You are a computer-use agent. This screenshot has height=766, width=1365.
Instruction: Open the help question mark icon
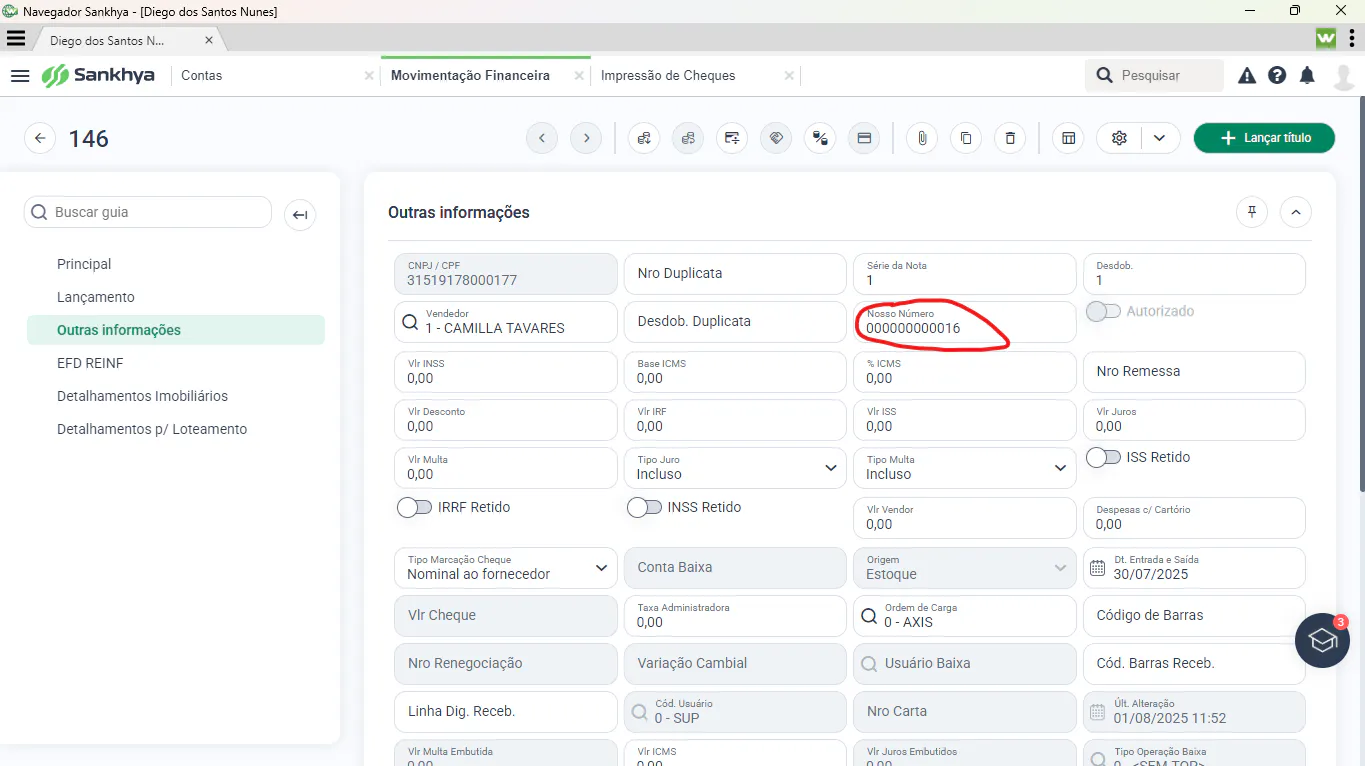tap(1277, 75)
